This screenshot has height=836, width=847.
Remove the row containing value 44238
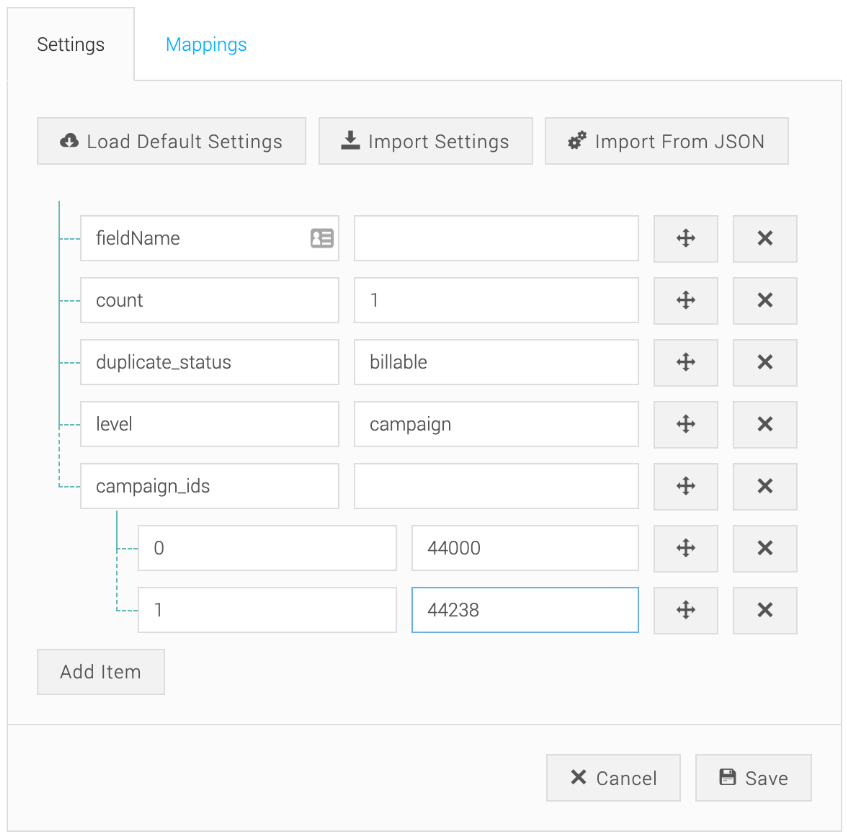(764, 610)
